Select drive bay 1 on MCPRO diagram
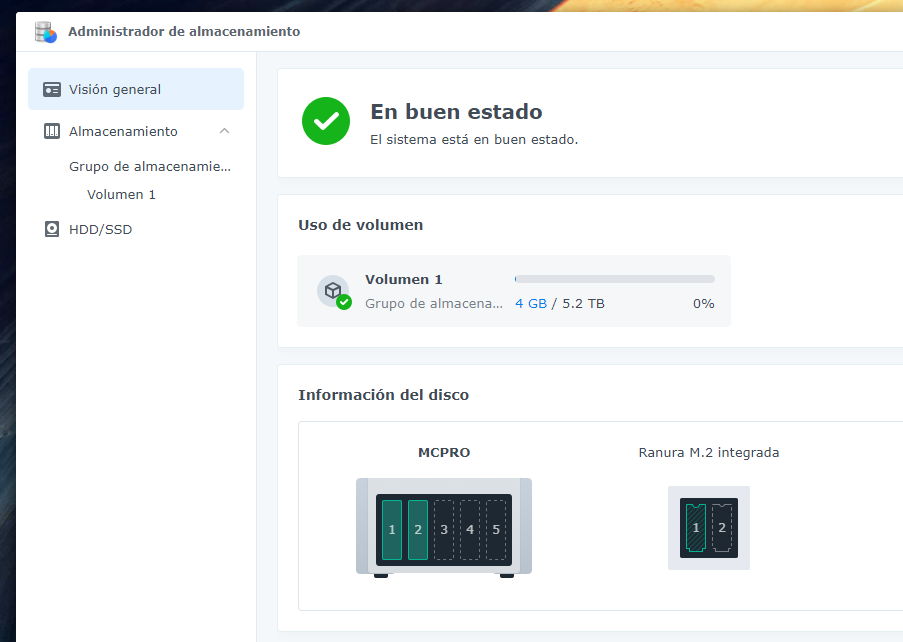 pyautogui.click(x=392, y=529)
